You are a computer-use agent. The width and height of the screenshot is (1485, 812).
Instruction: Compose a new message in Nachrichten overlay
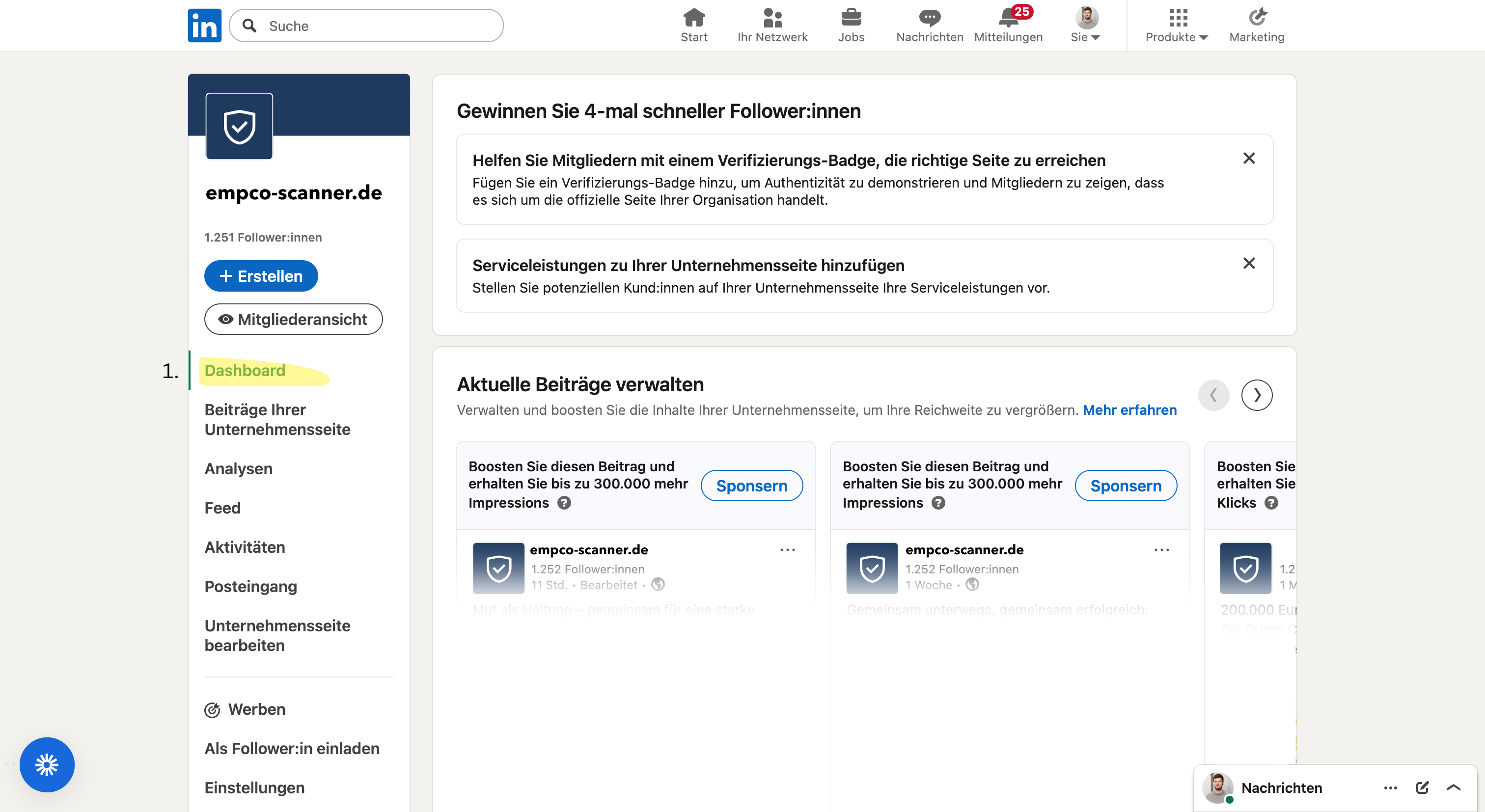[x=1422, y=788]
